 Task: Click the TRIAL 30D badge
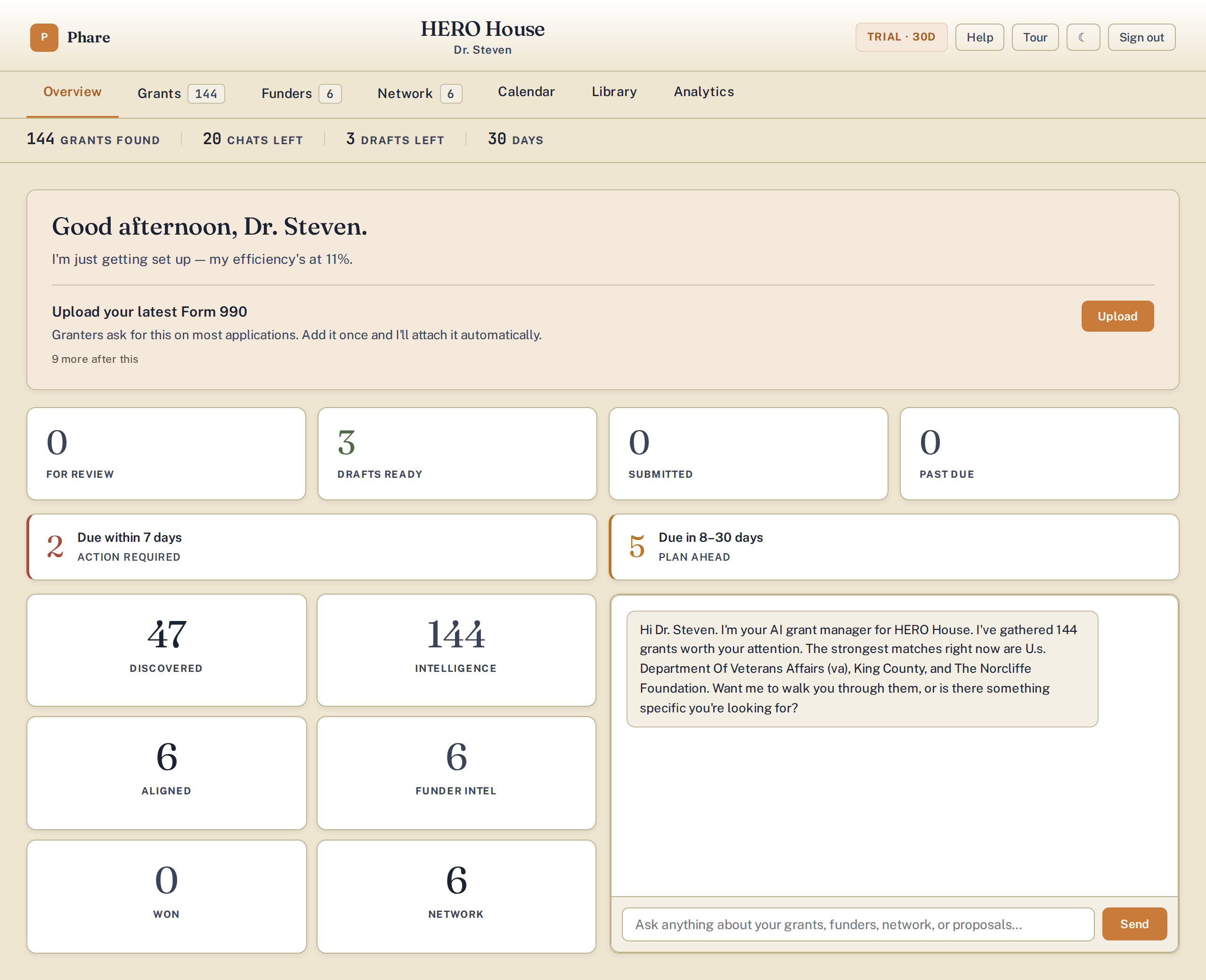[x=901, y=37]
